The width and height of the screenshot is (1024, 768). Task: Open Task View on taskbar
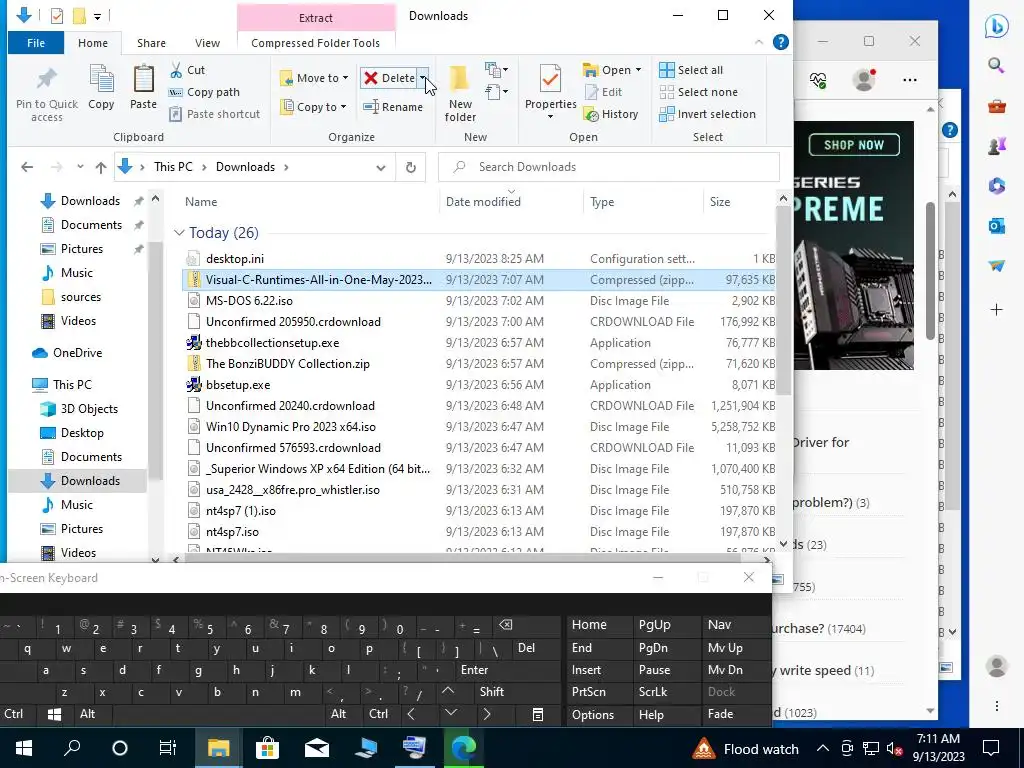[x=168, y=748]
